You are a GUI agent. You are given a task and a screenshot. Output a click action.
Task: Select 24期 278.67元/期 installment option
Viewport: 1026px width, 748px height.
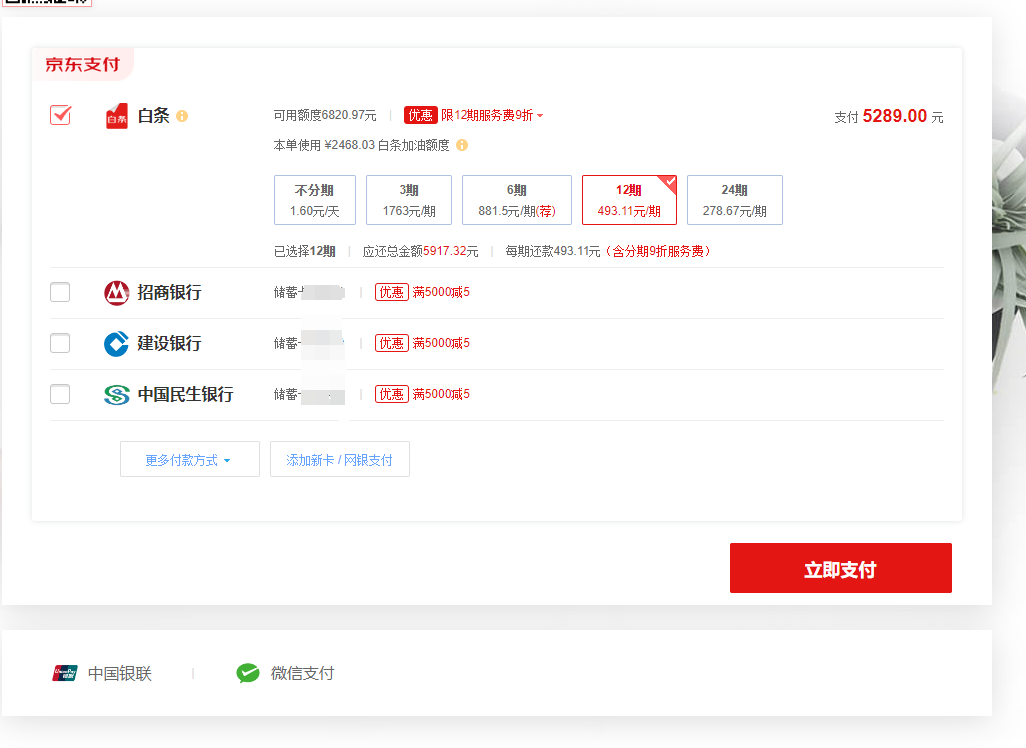[x=735, y=200]
